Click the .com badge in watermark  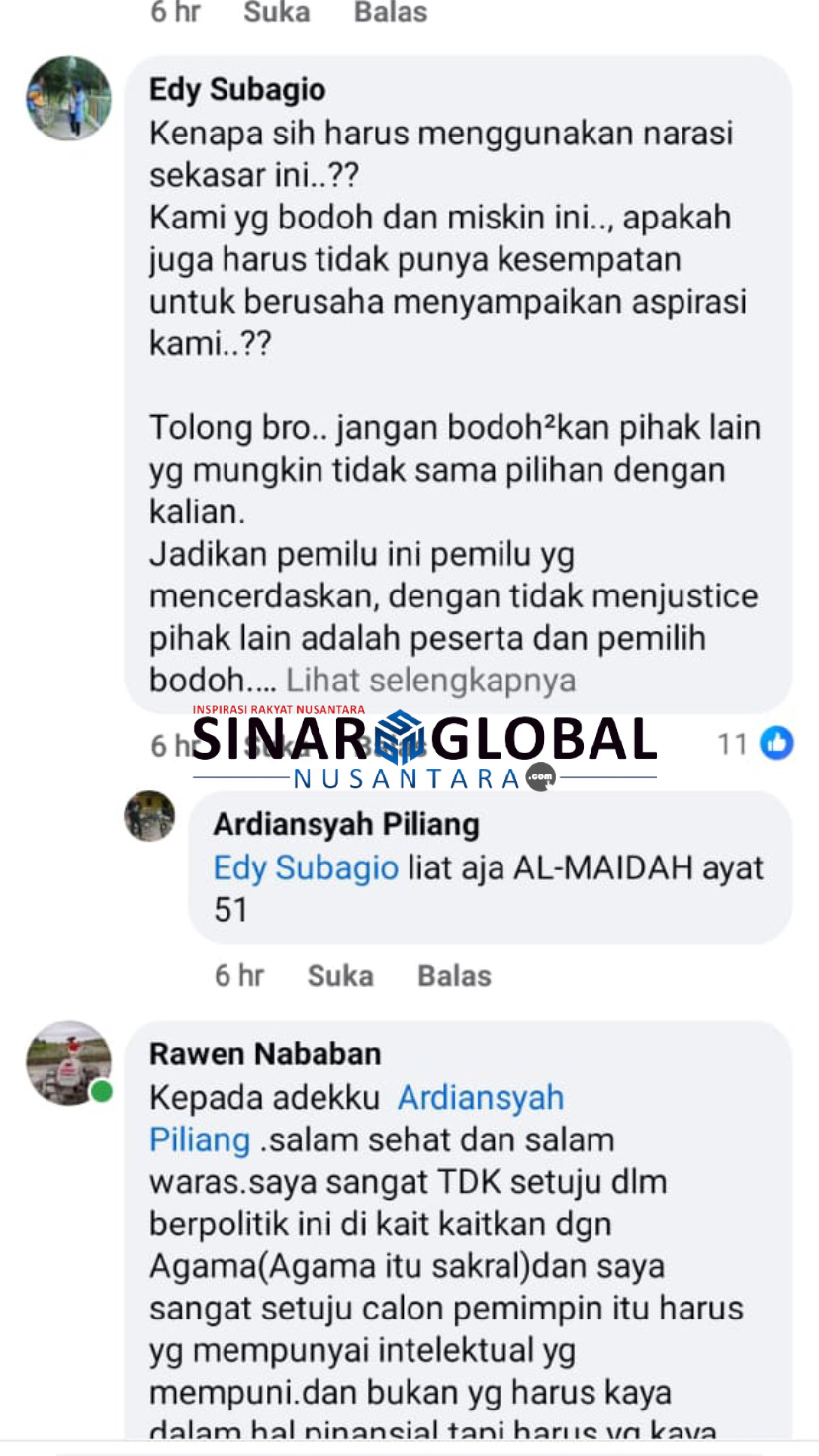(541, 777)
